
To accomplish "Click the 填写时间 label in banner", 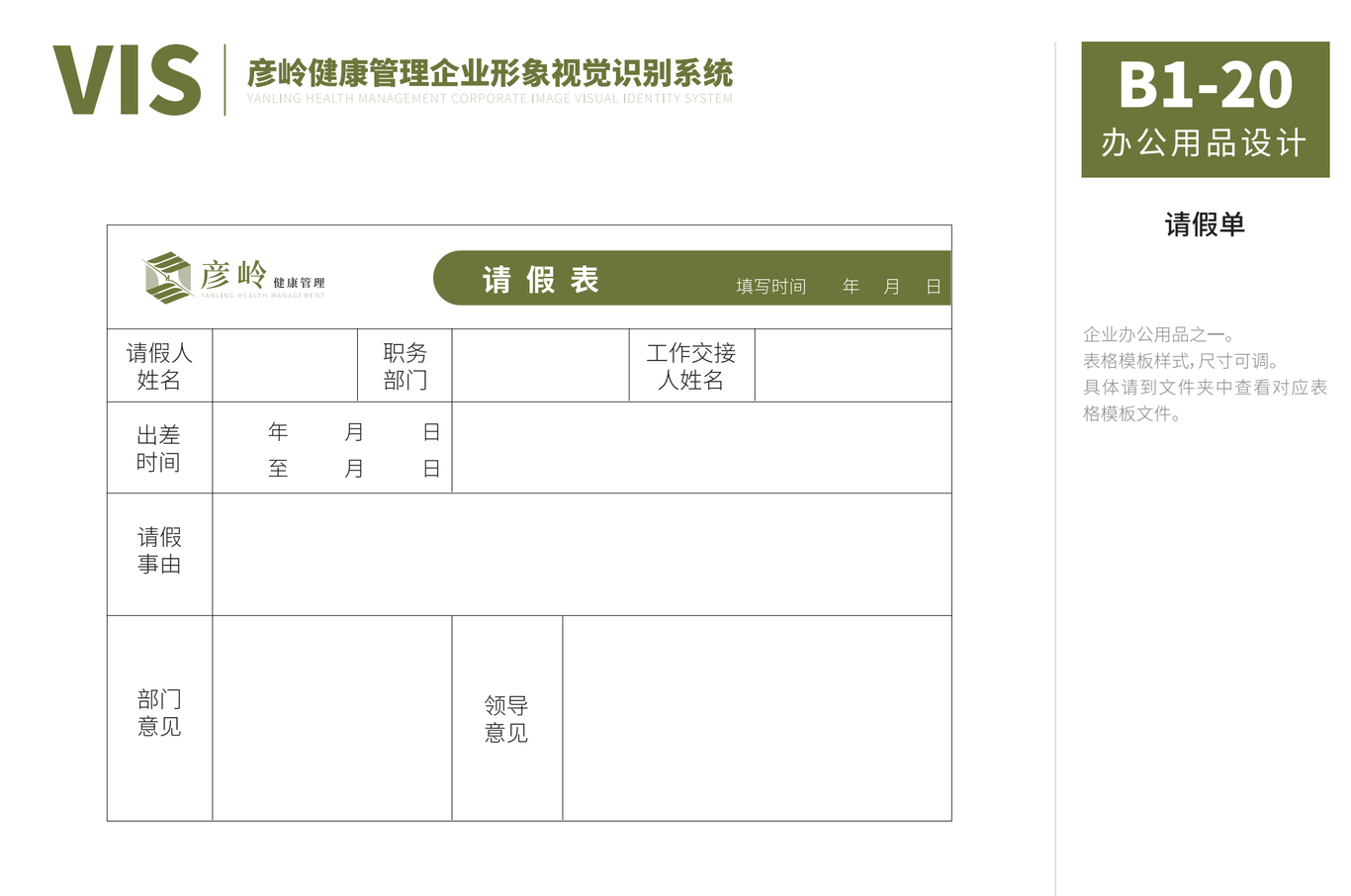I will click(771, 287).
